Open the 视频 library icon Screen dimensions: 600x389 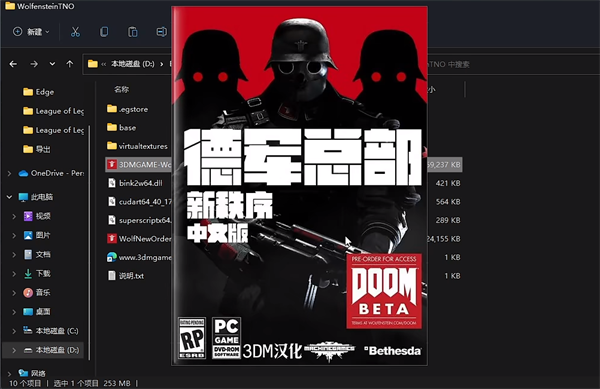point(28,216)
